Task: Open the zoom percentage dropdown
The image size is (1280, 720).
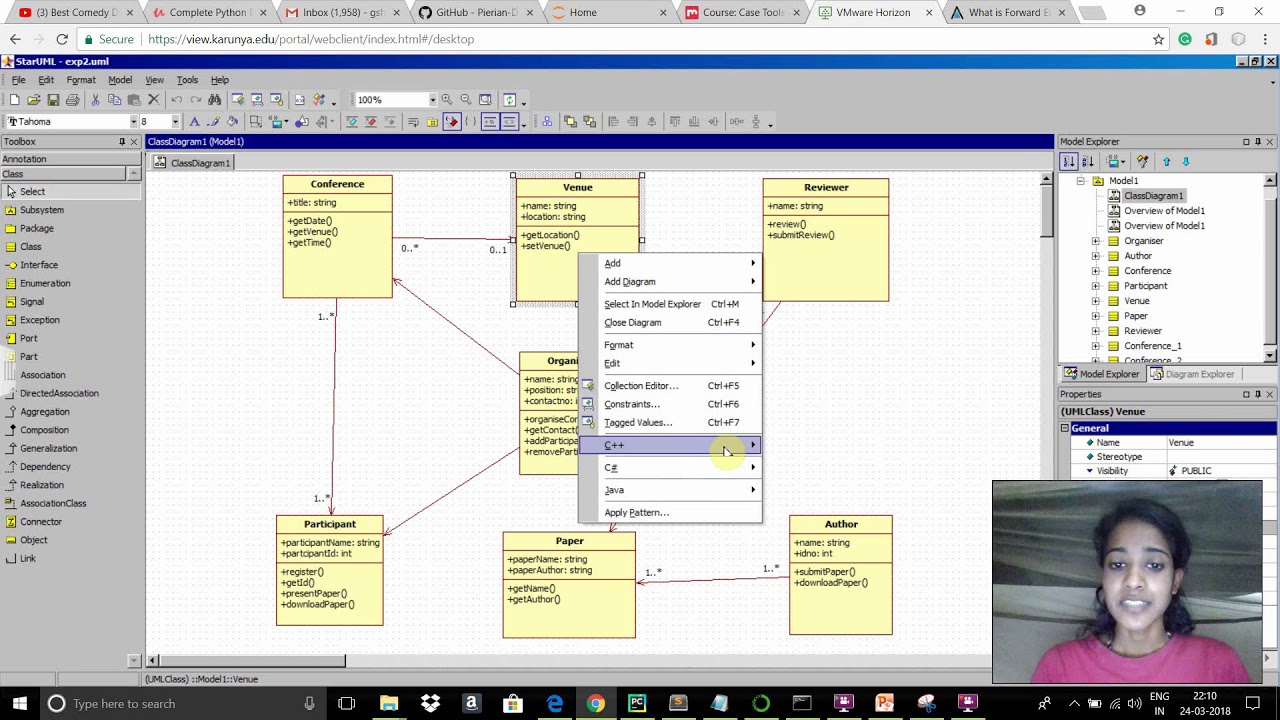Action: [x=432, y=100]
